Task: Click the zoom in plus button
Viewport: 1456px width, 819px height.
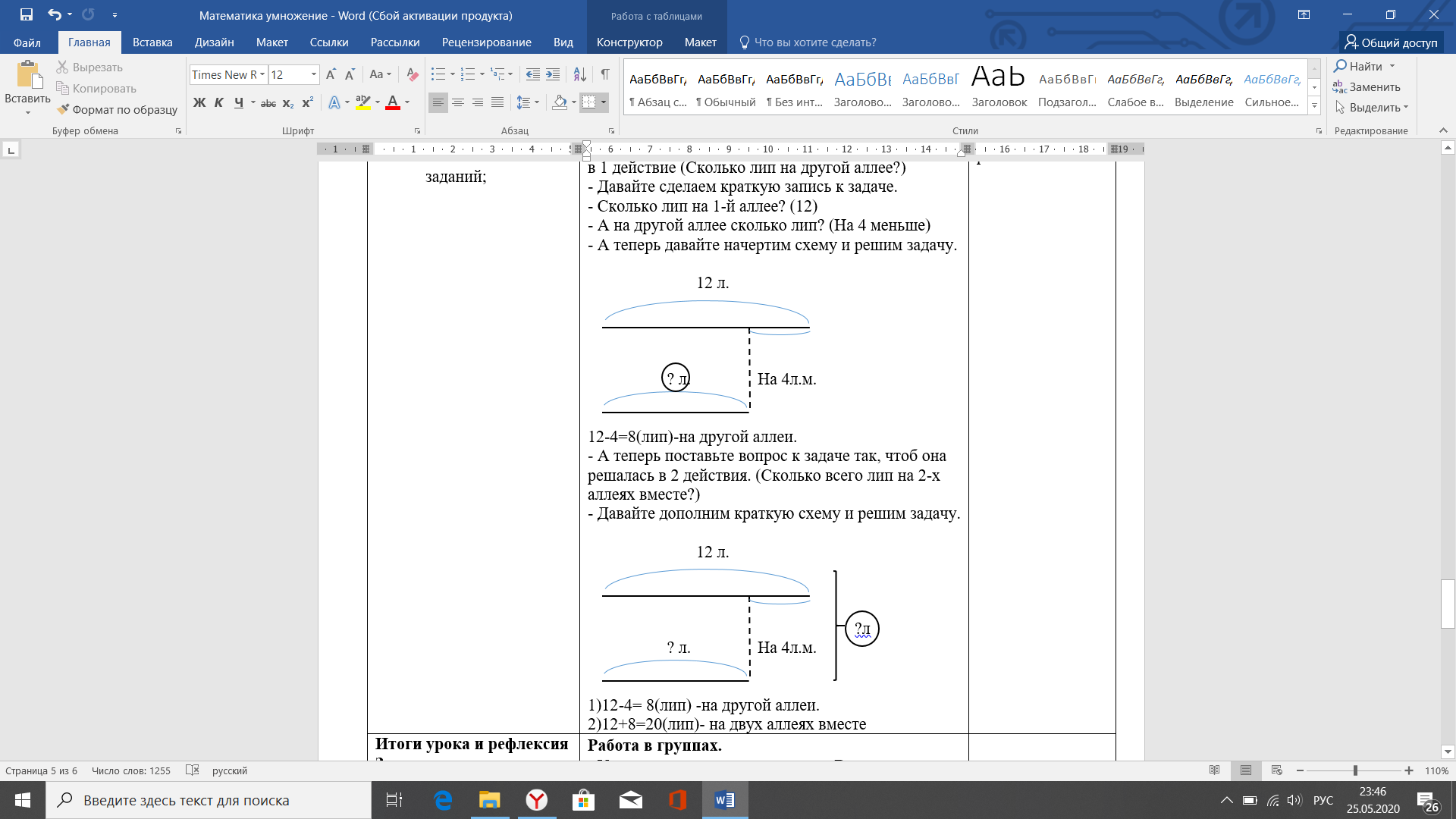Action: coord(1409,770)
